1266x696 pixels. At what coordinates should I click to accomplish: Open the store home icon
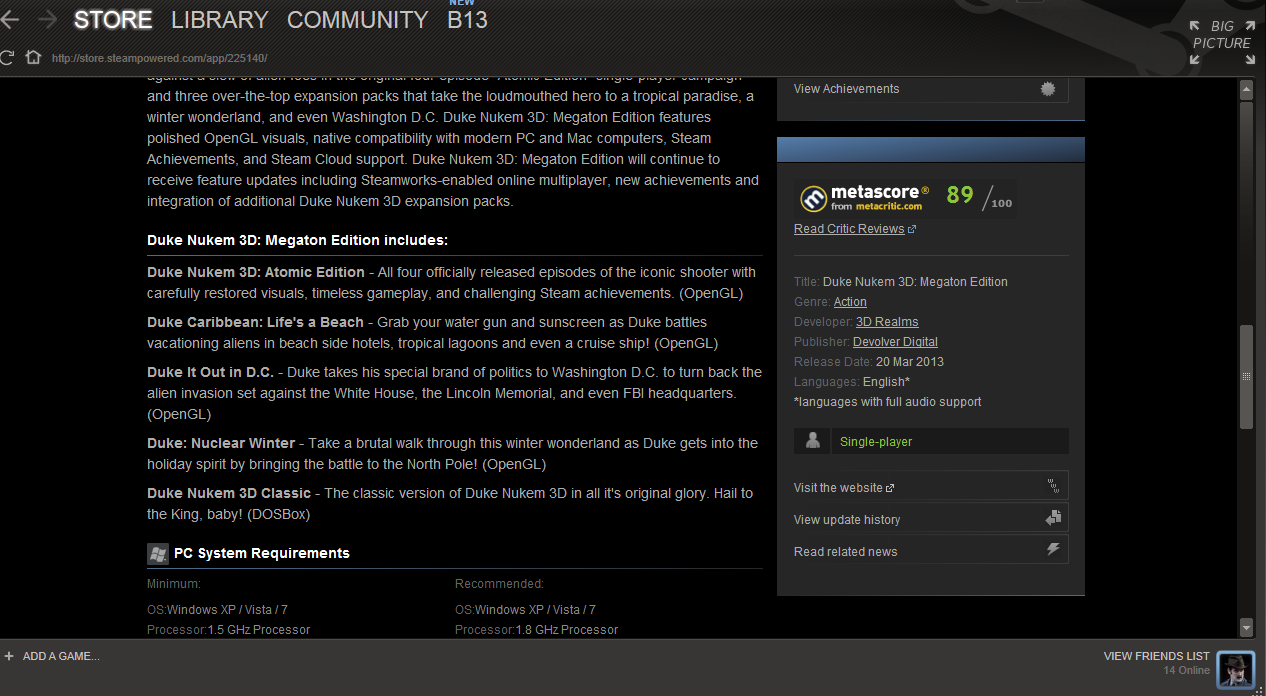[33, 57]
